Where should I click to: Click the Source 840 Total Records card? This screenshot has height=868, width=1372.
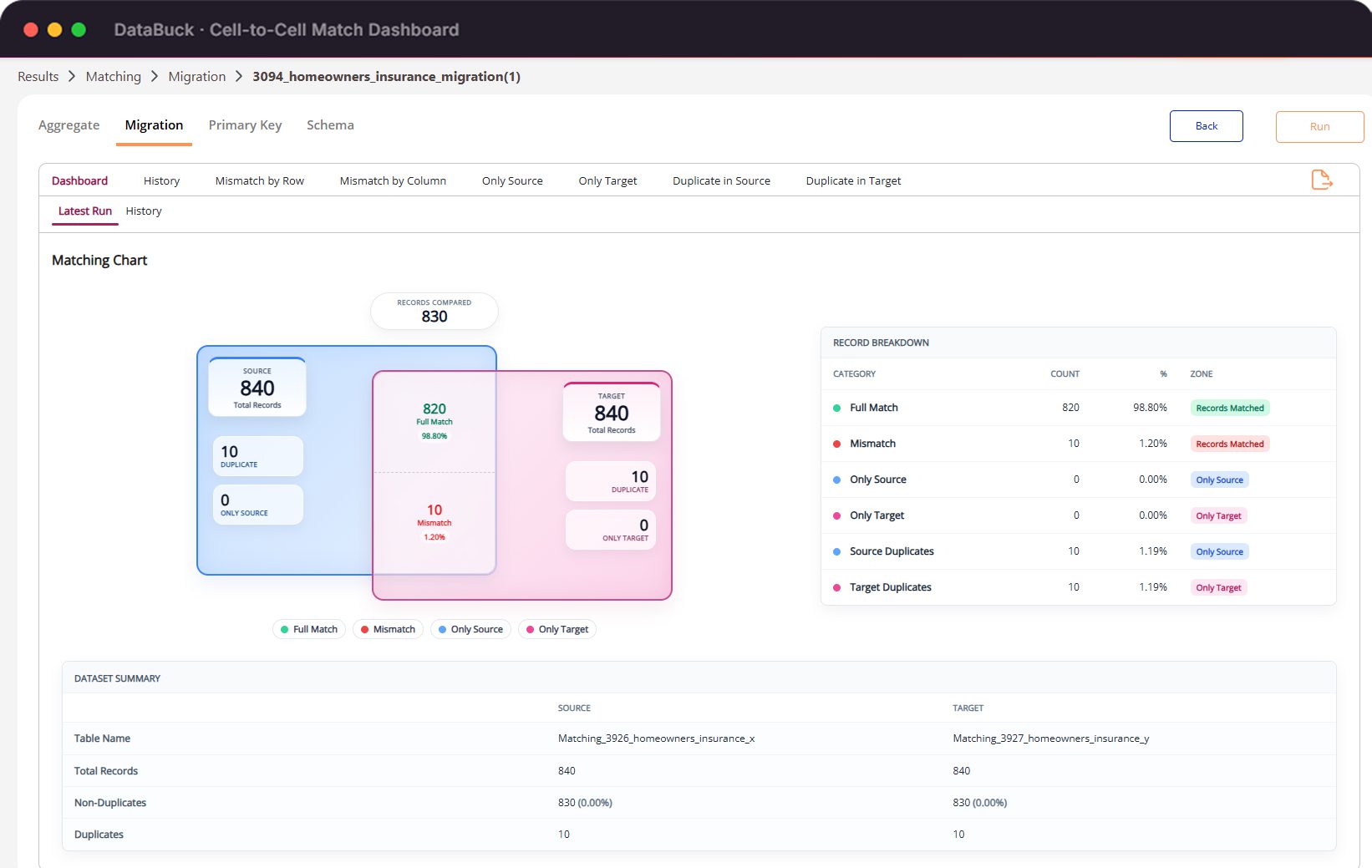(x=257, y=387)
